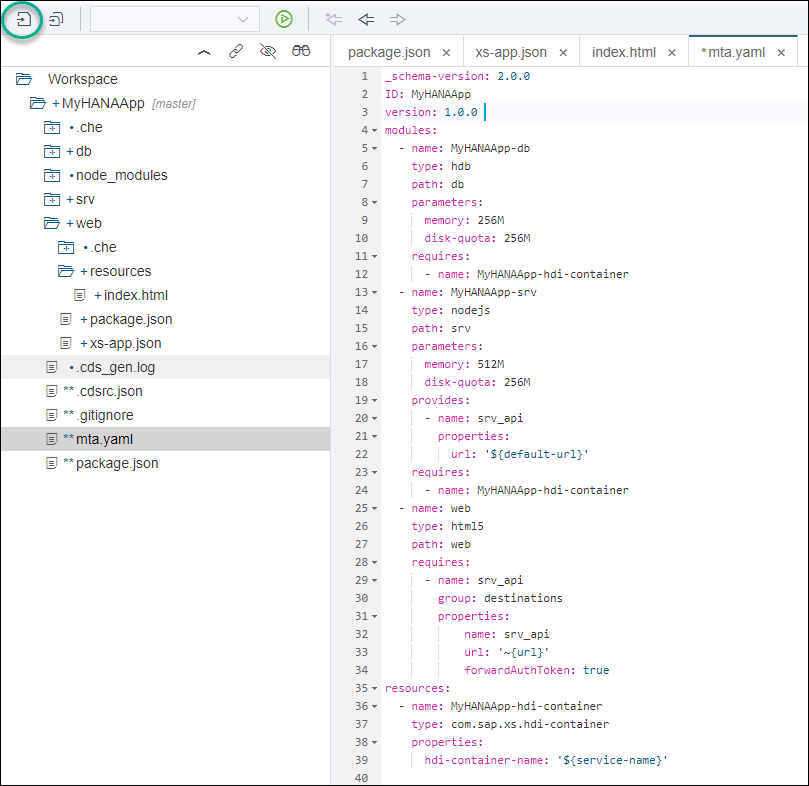809x786 pixels.
Task: Fold the MyHANAApp-db module at line 5
Action: [x=375, y=149]
